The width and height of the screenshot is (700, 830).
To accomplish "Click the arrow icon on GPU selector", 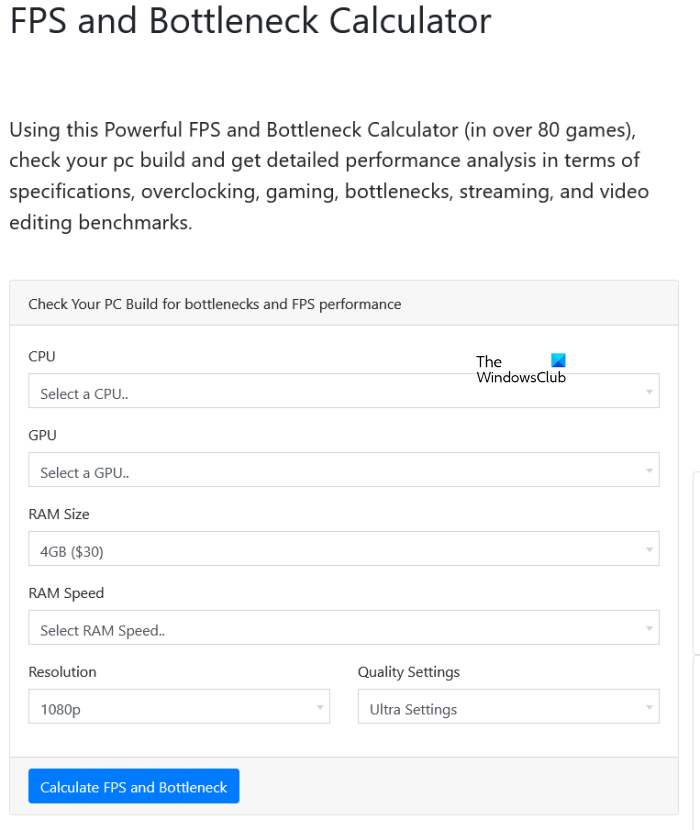I will [x=649, y=471].
